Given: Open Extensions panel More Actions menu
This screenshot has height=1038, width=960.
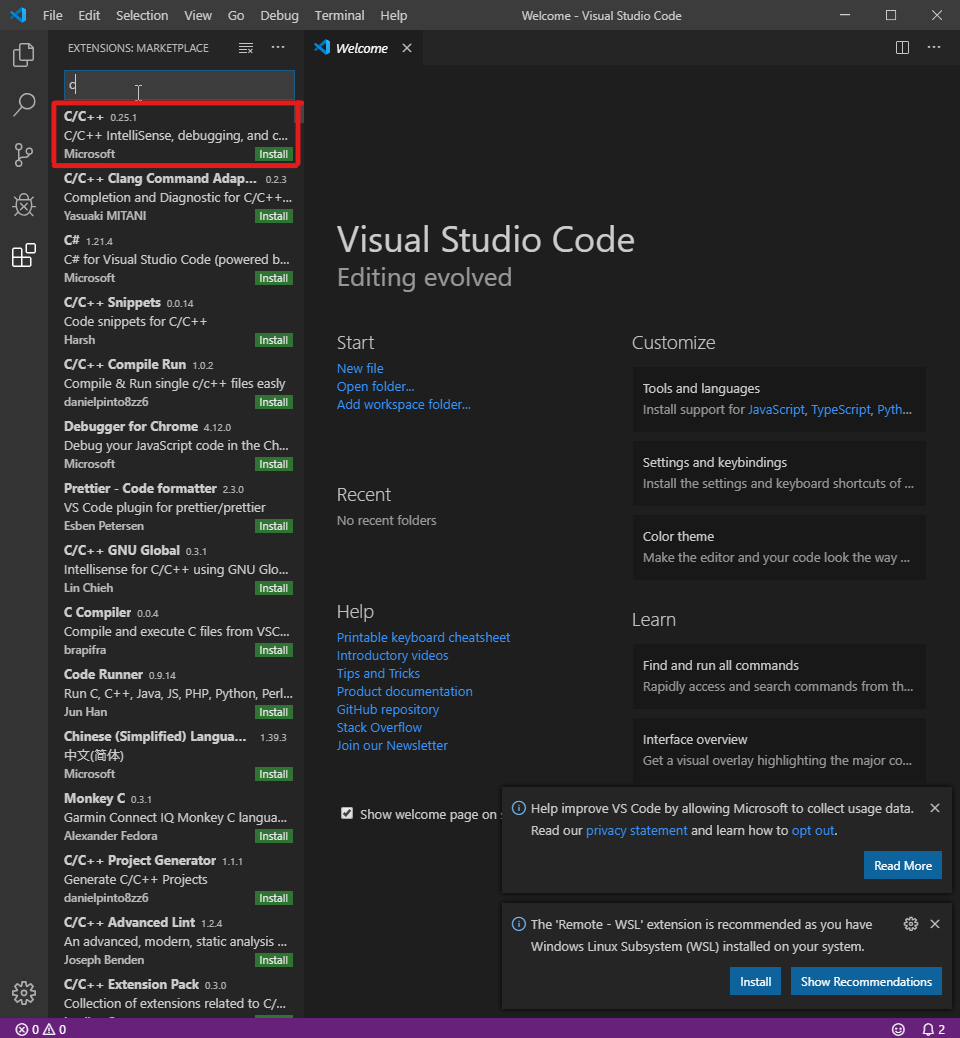Looking at the screenshot, I should coord(278,47).
